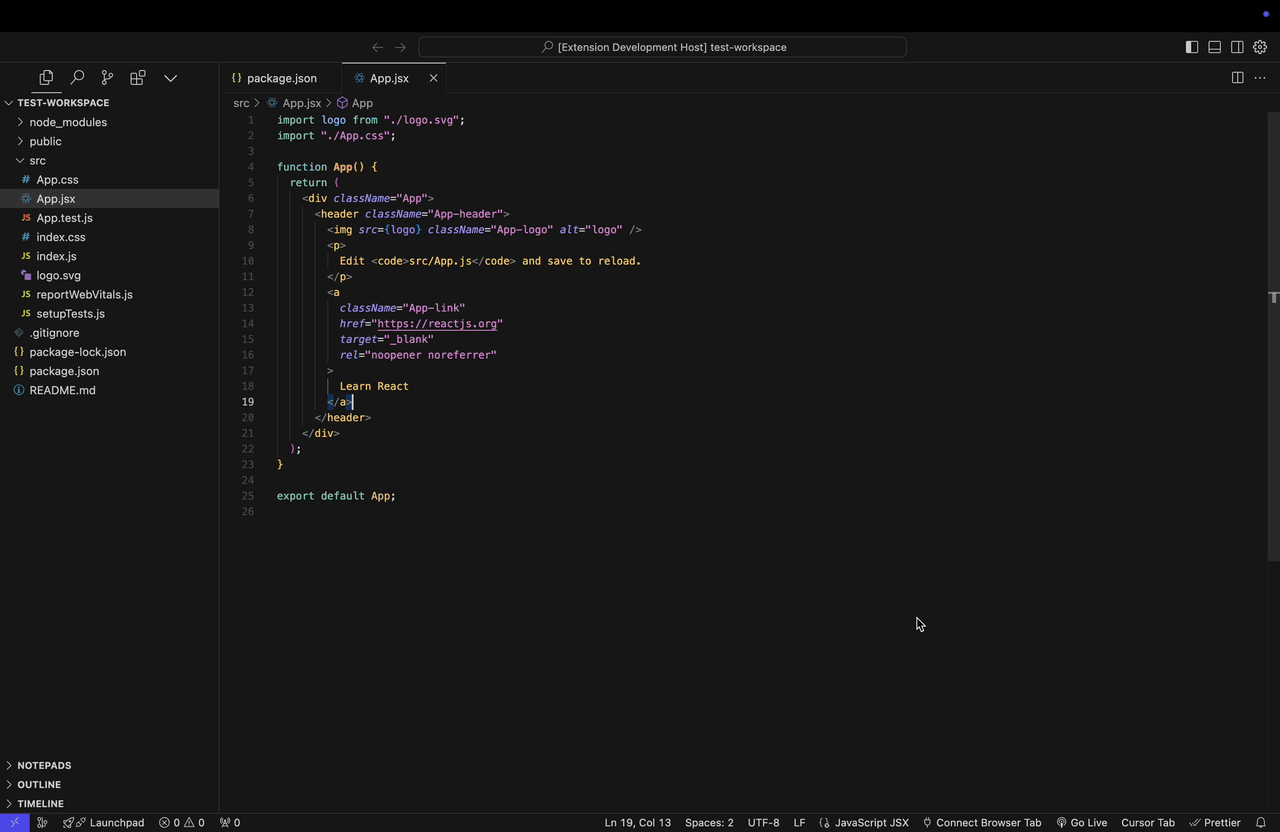Viewport: 1280px width, 832px height.
Task: Open notifications bell icon
Action: click(1261, 822)
